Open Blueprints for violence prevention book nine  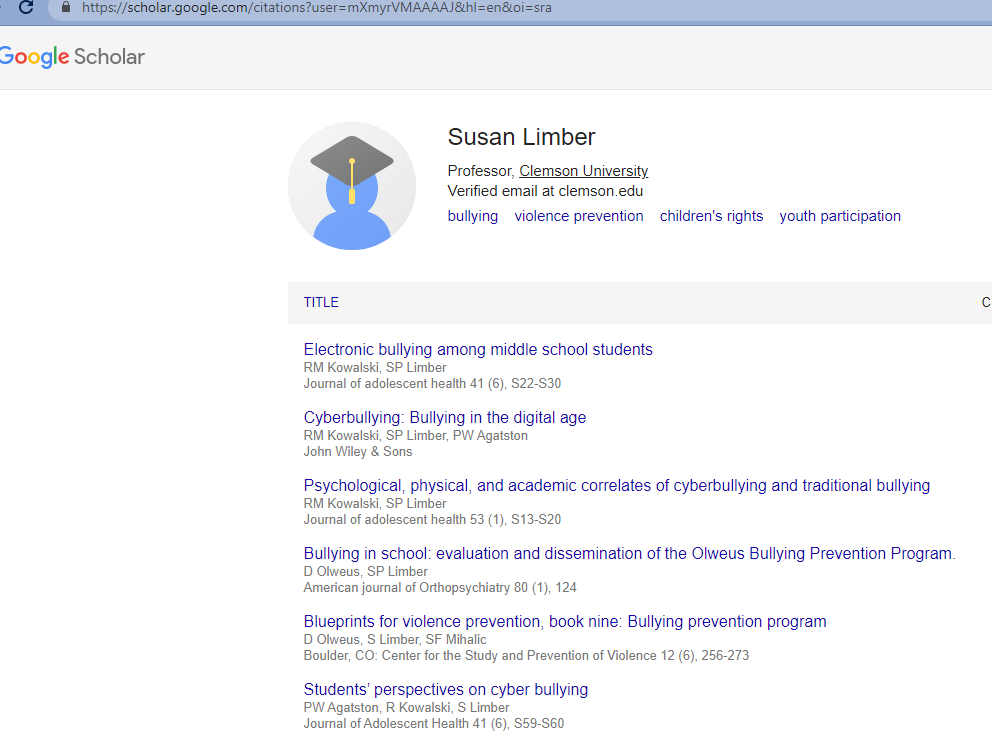point(564,621)
